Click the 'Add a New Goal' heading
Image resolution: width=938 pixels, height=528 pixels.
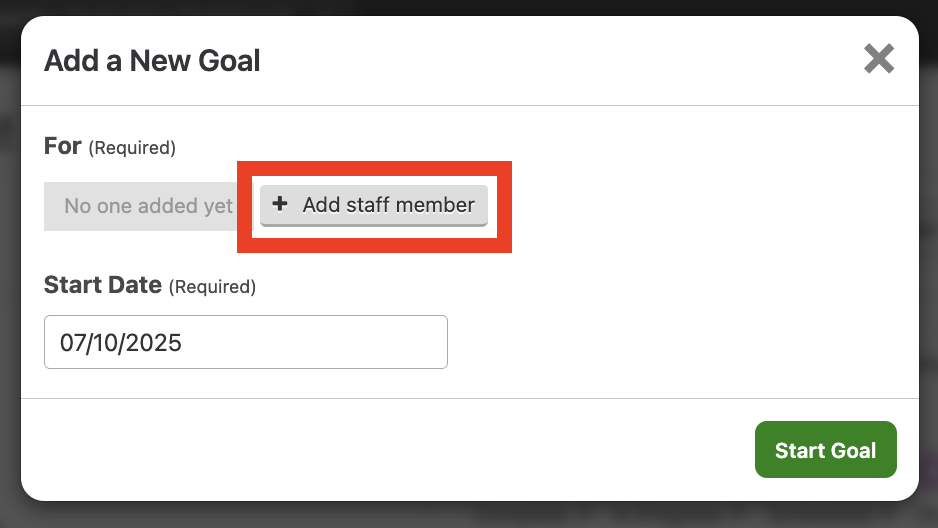pos(152,60)
